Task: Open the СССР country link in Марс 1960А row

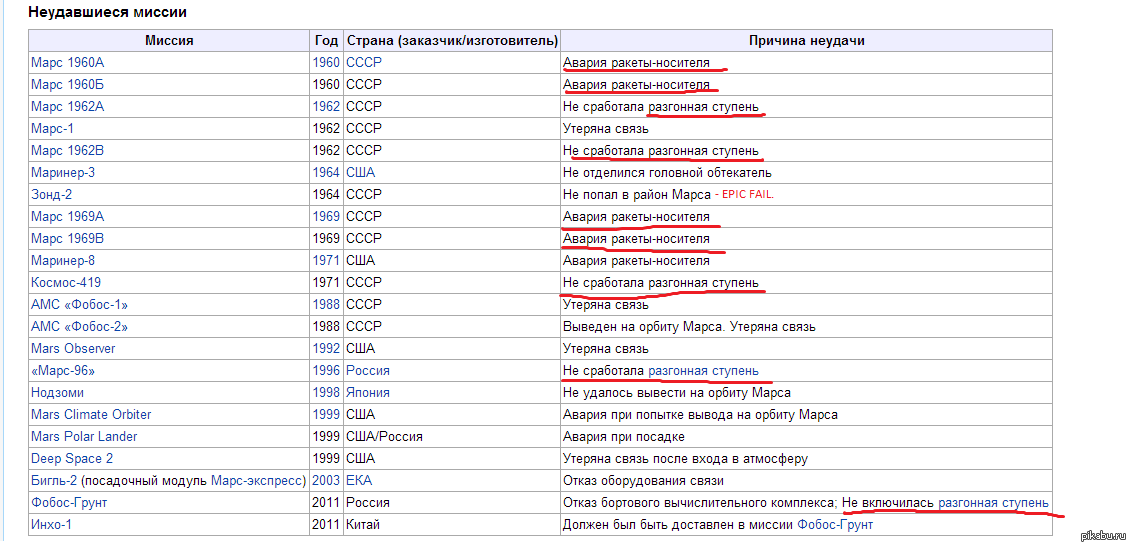Action: 364,63
